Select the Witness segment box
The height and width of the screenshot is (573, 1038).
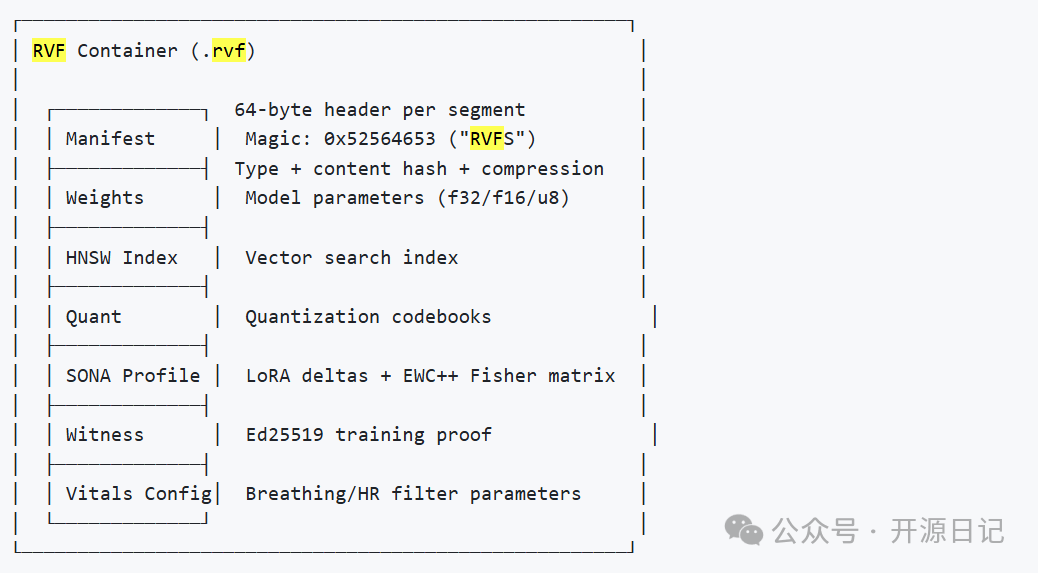104,435
